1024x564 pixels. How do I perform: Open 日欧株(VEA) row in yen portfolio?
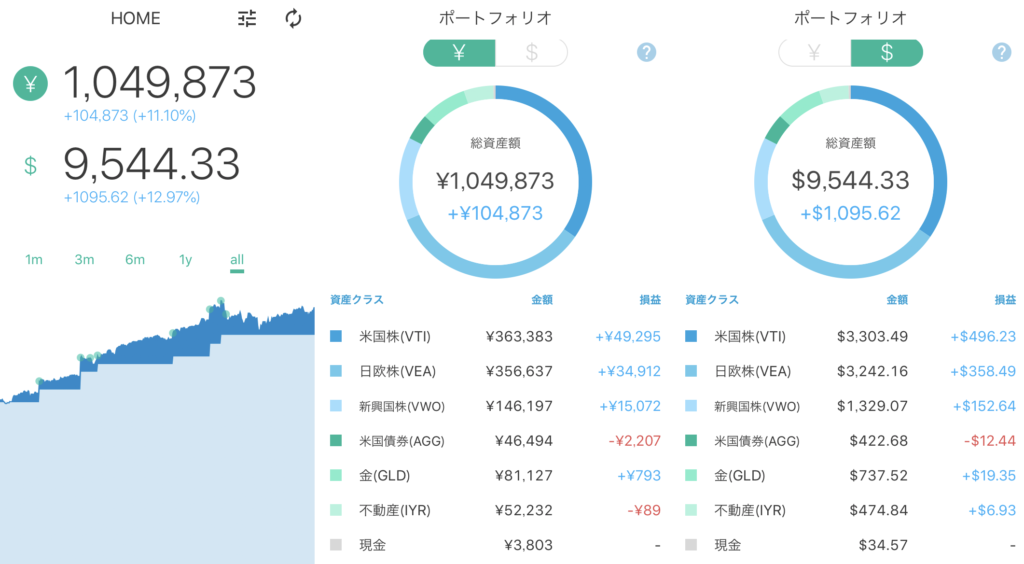coord(495,371)
